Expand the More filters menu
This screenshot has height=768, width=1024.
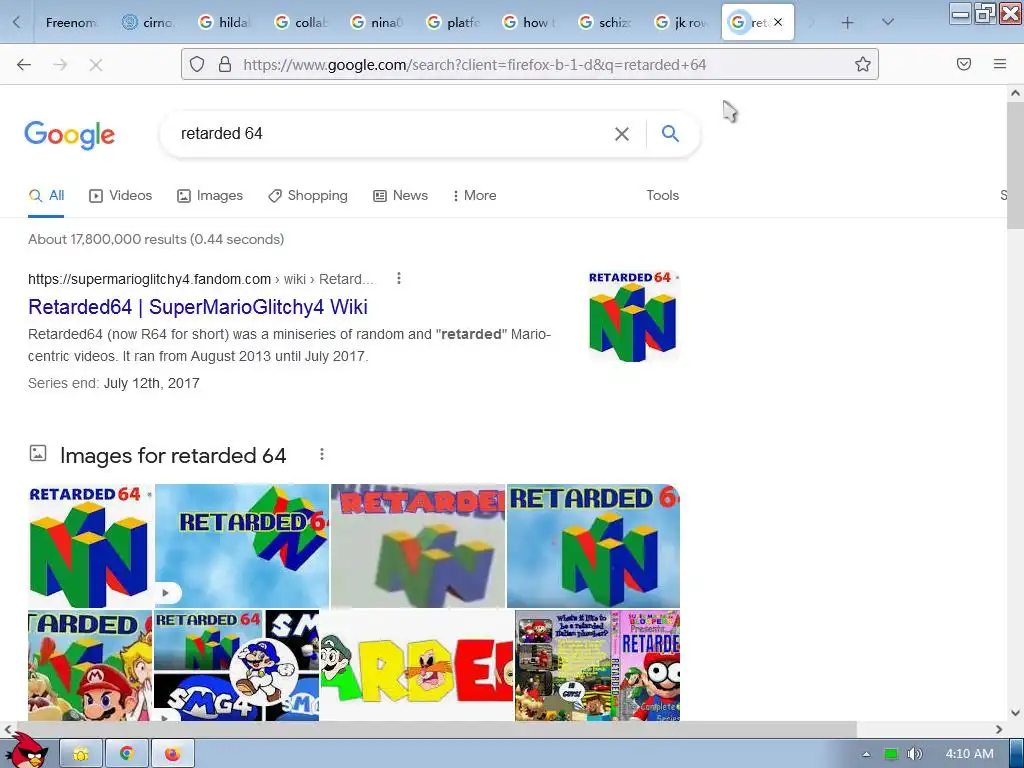475,195
